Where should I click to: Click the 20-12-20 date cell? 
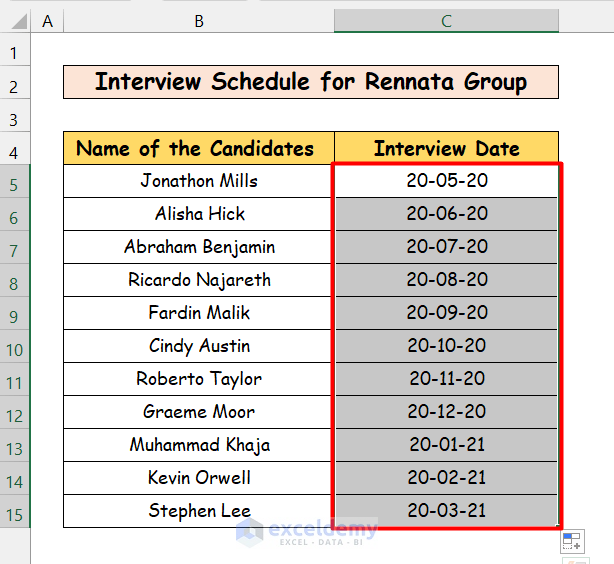tap(446, 412)
